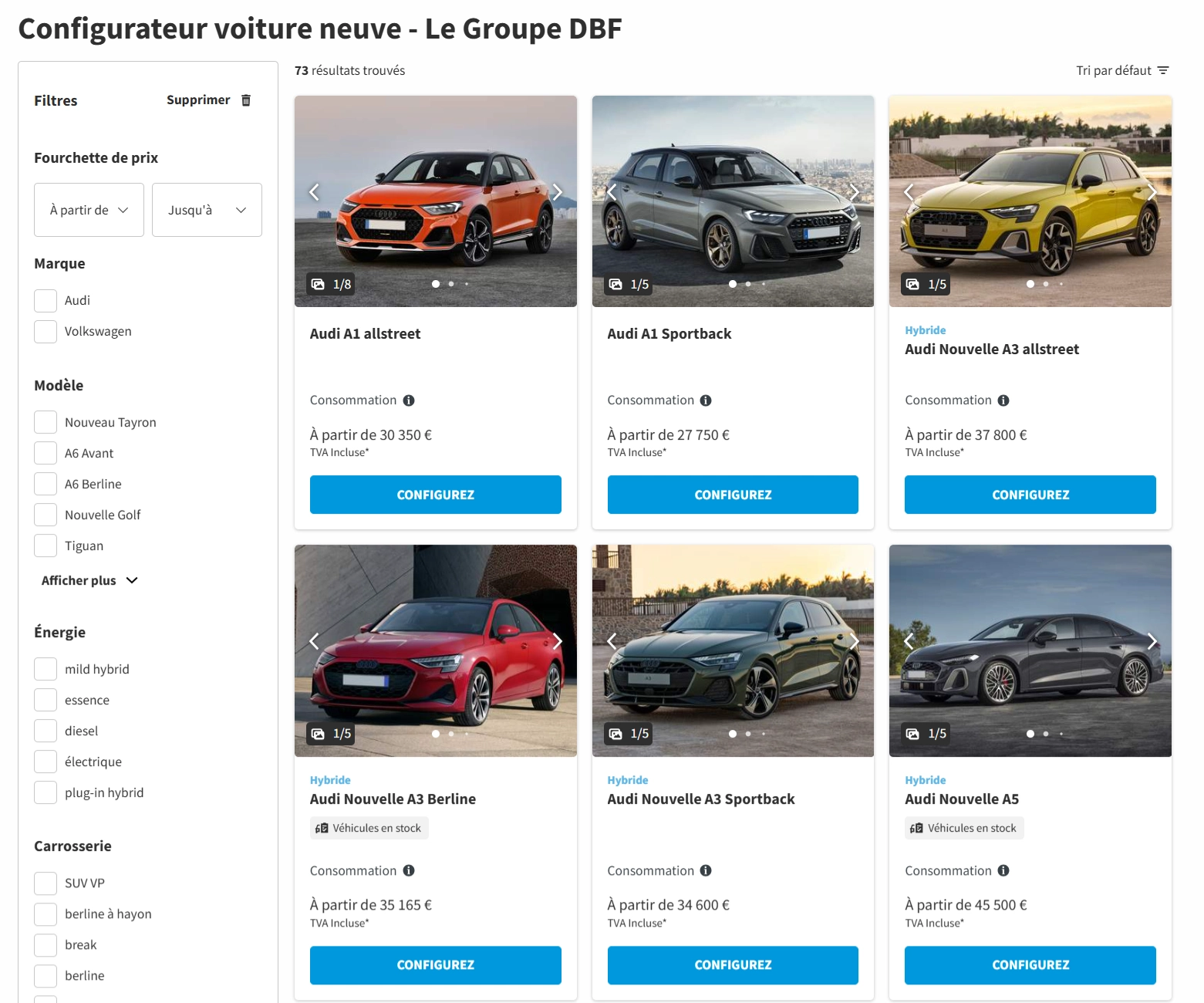
Task: Show next image of Audi A1 Sportback
Action: tap(855, 191)
